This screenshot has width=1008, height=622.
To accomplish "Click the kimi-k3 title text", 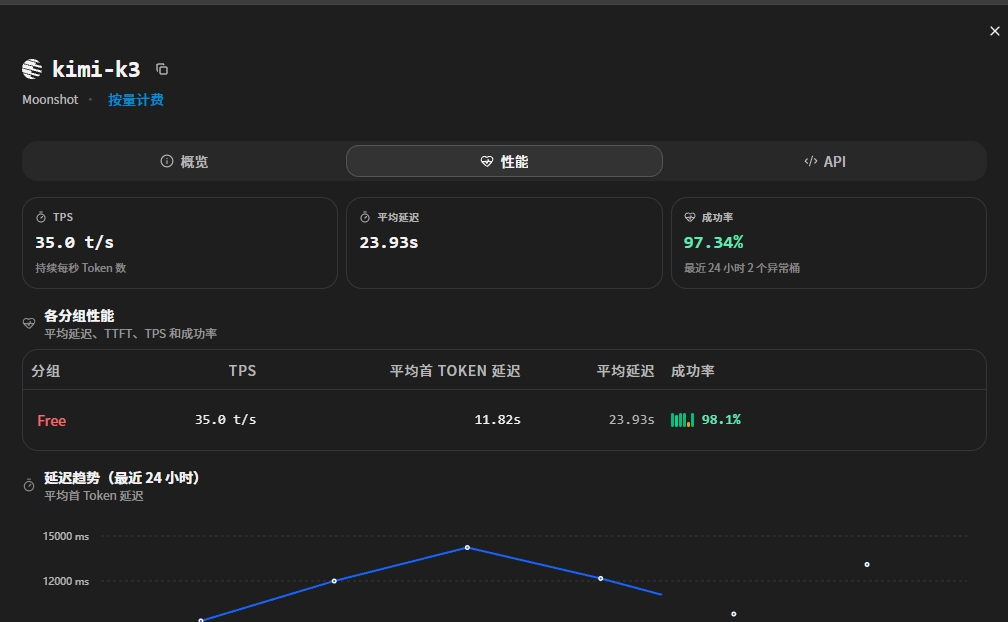I will (x=96, y=69).
